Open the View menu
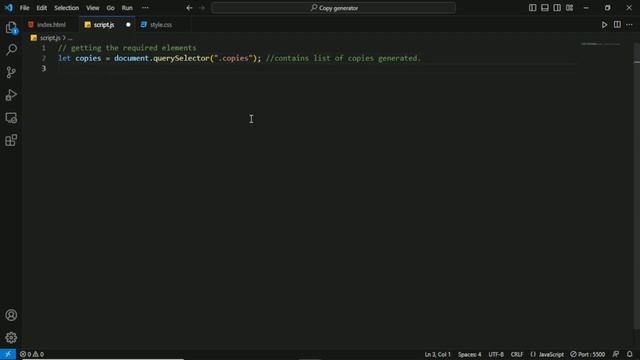640x360 pixels. 93,8
